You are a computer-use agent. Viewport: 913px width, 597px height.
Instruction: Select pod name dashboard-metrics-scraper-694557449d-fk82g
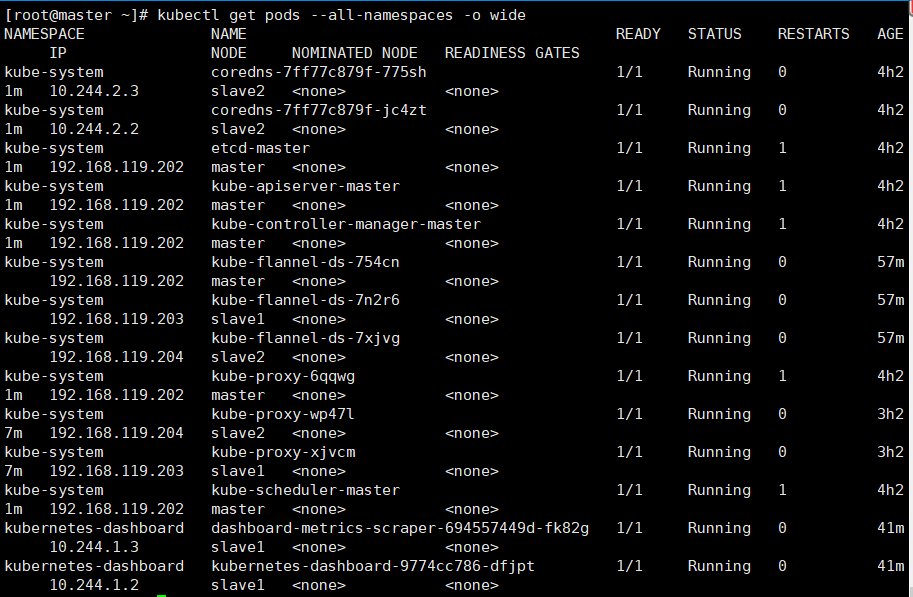coord(400,528)
